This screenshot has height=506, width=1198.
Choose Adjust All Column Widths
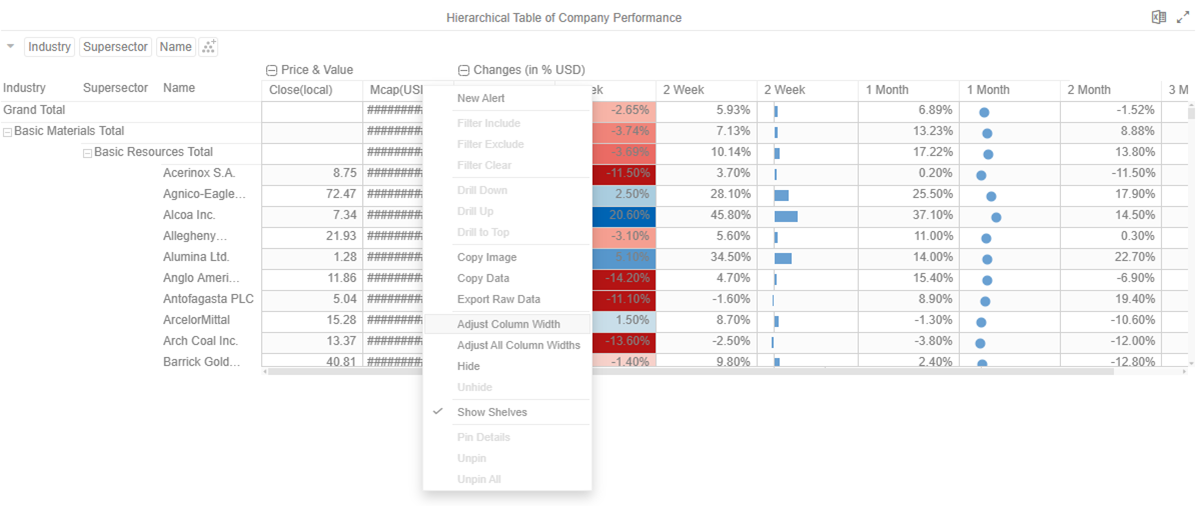(518, 345)
